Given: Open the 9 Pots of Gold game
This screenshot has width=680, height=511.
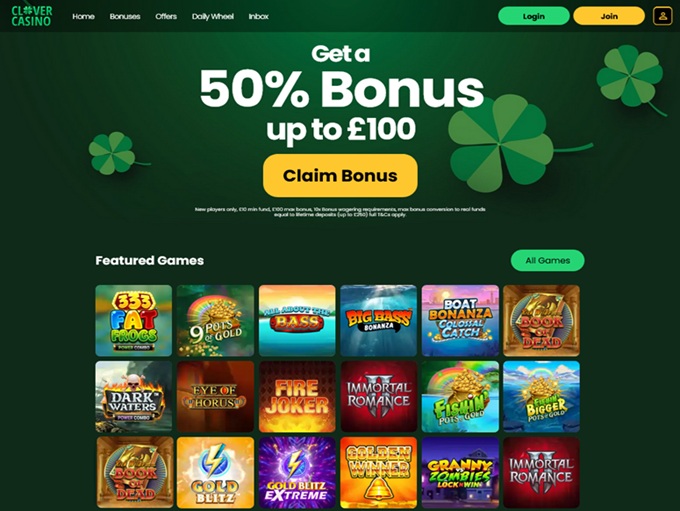Looking at the screenshot, I should coord(216,321).
